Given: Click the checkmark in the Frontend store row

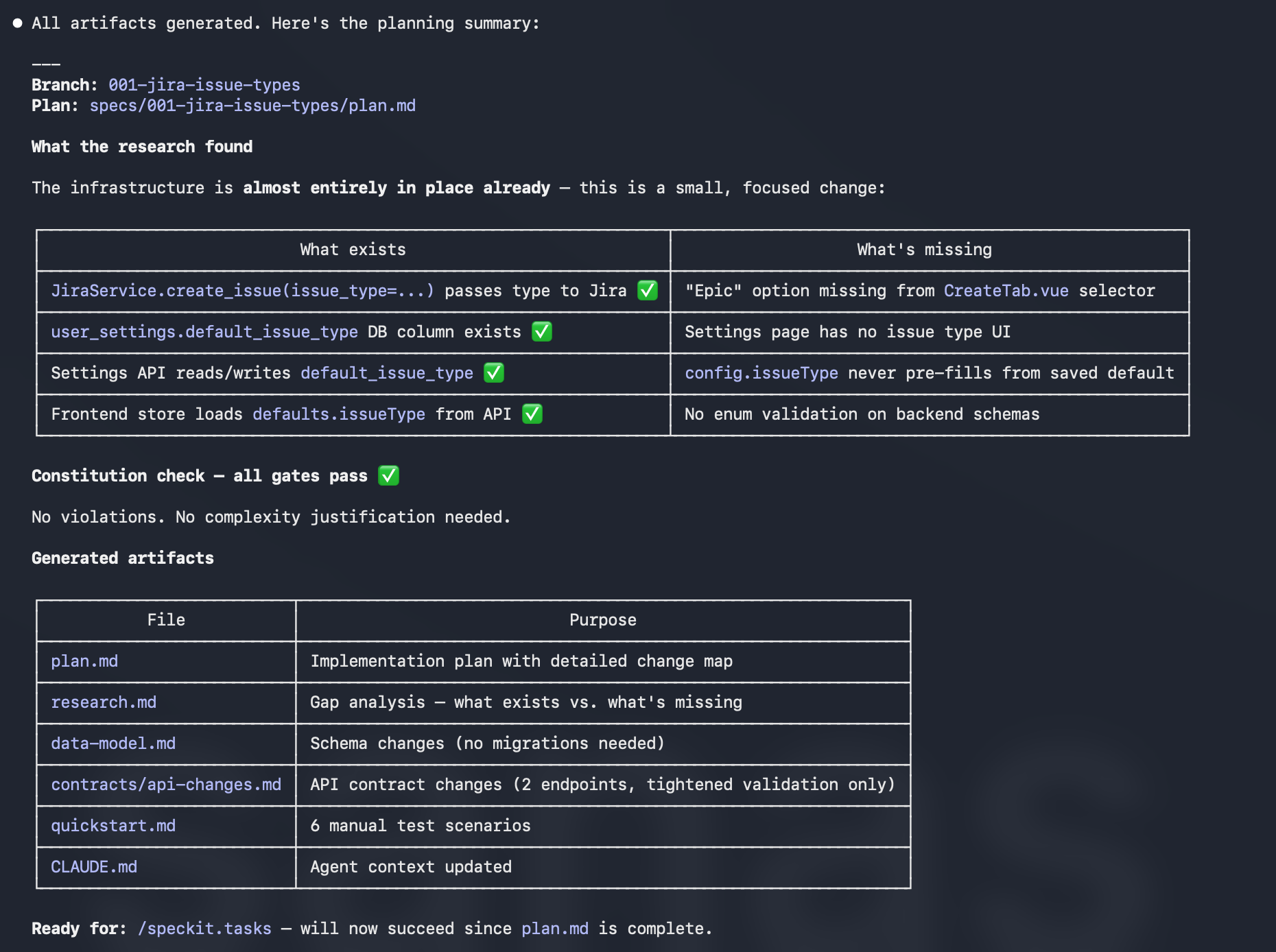Looking at the screenshot, I should 532,414.
